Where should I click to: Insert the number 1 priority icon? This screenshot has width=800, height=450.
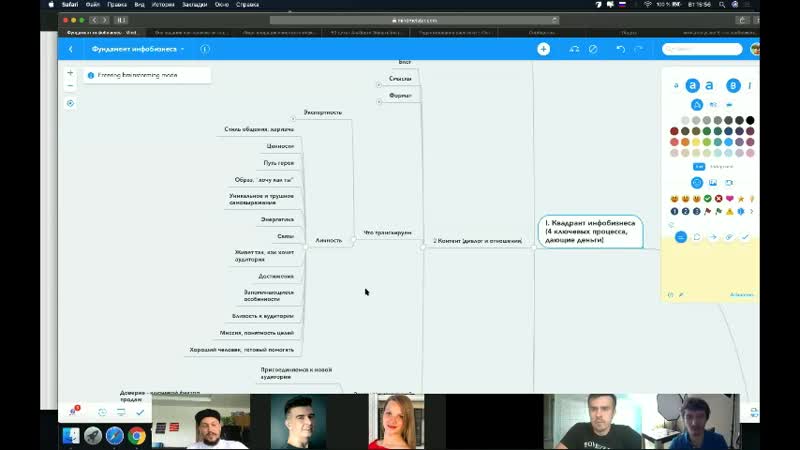pyautogui.click(x=674, y=211)
